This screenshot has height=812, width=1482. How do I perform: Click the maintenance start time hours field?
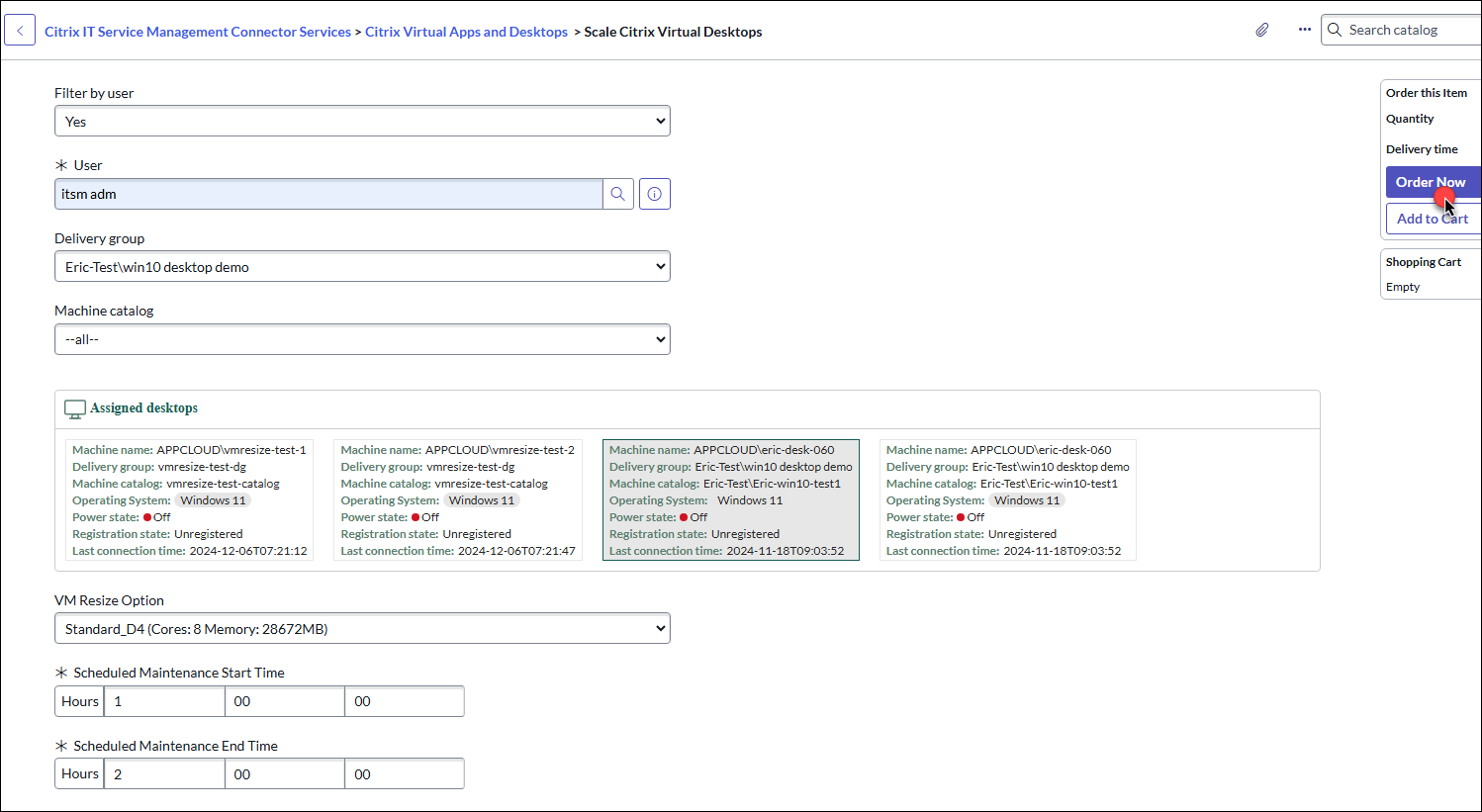pos(165,701)
